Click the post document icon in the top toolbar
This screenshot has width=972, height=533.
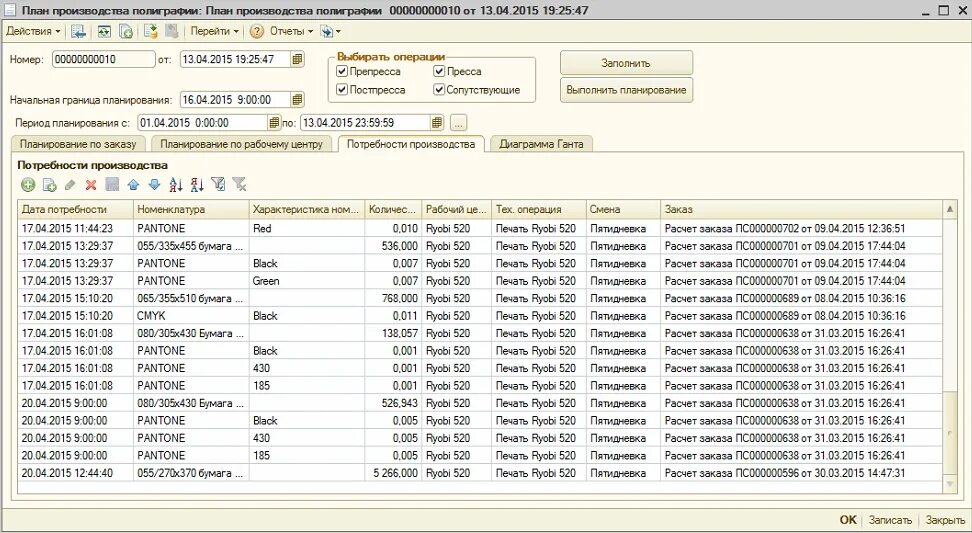[151, 31]
